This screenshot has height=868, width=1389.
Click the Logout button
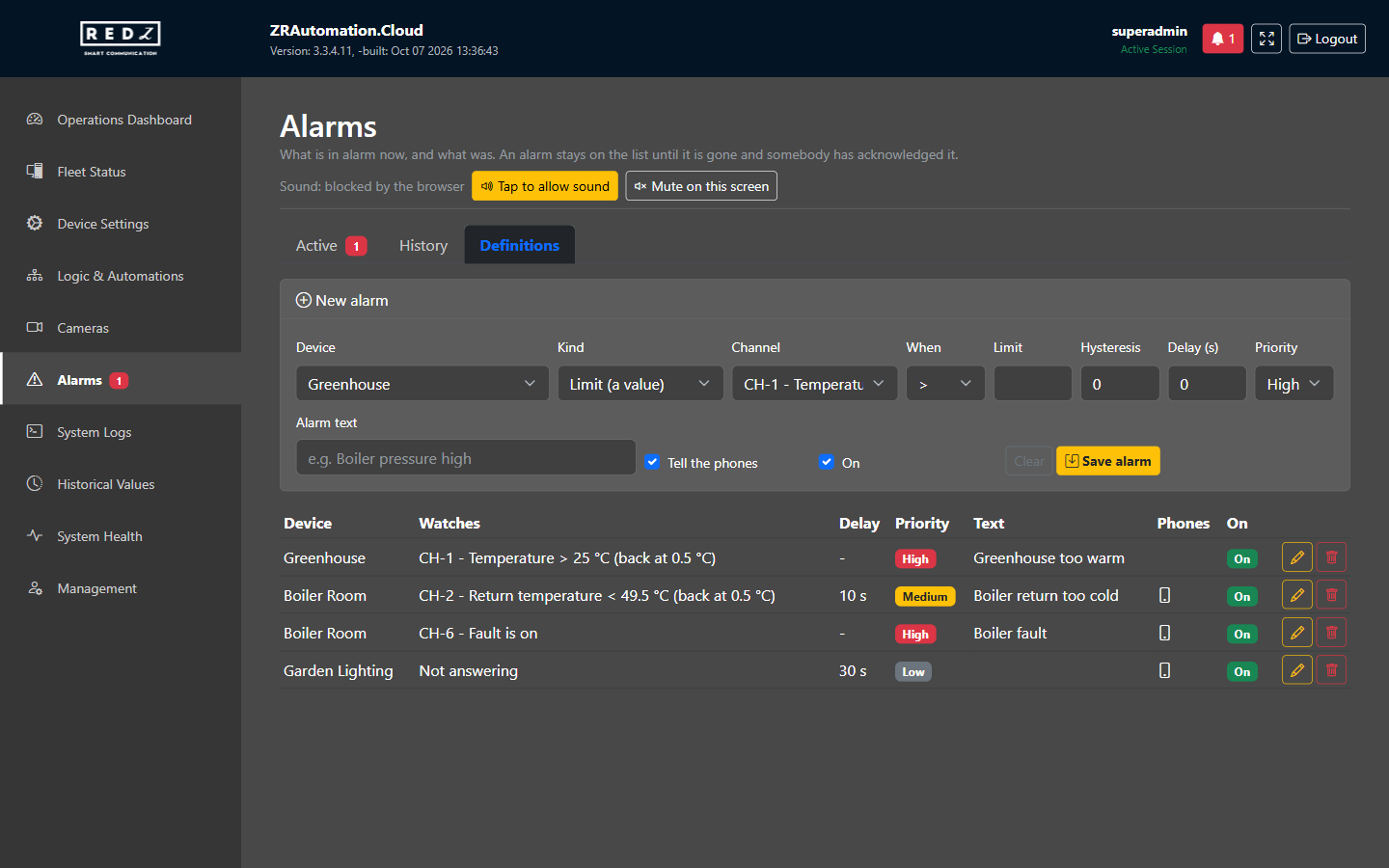click(1327, 39)
